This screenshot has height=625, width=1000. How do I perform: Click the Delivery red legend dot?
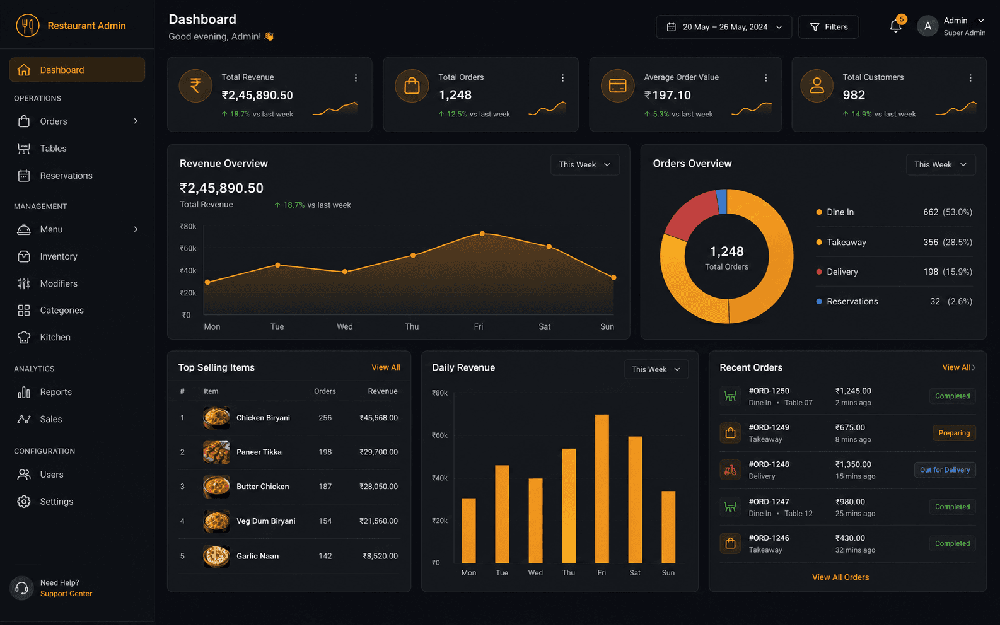tap(819, 272)
